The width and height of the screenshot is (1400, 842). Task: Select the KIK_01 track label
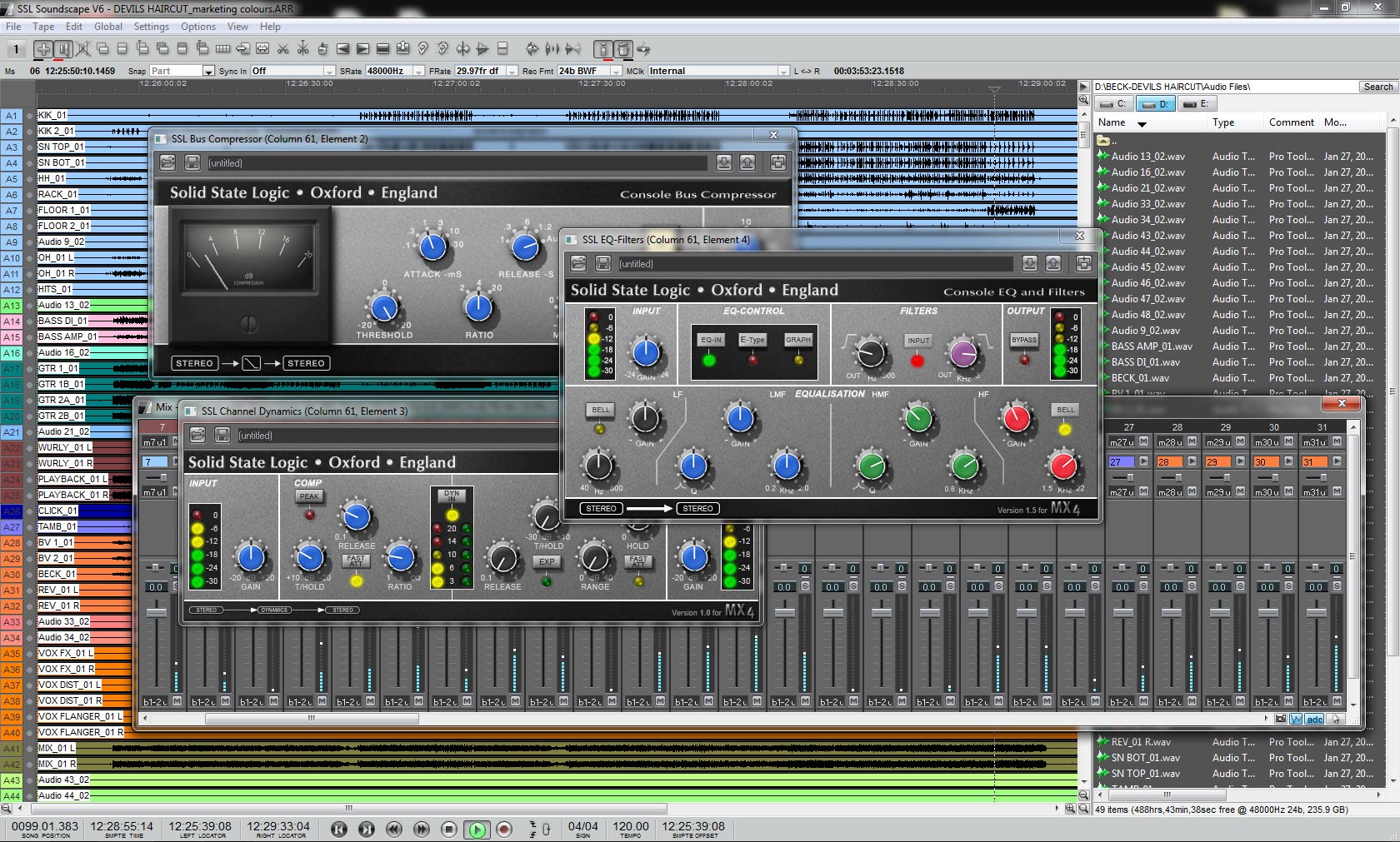tap(52, 115)
